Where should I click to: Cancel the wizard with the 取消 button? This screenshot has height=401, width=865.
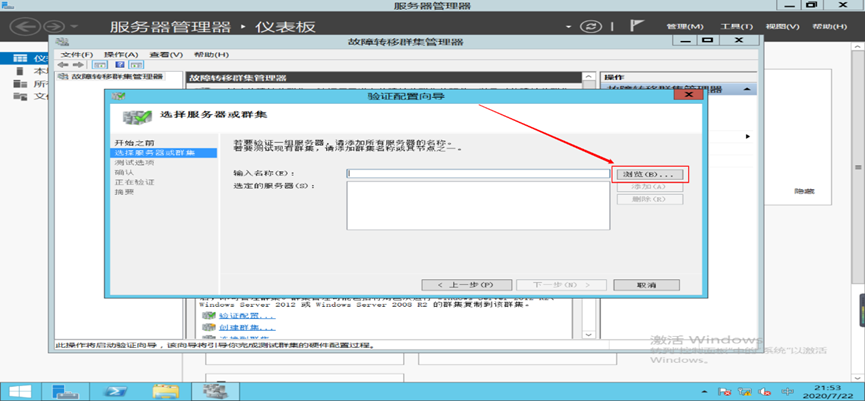647,285
